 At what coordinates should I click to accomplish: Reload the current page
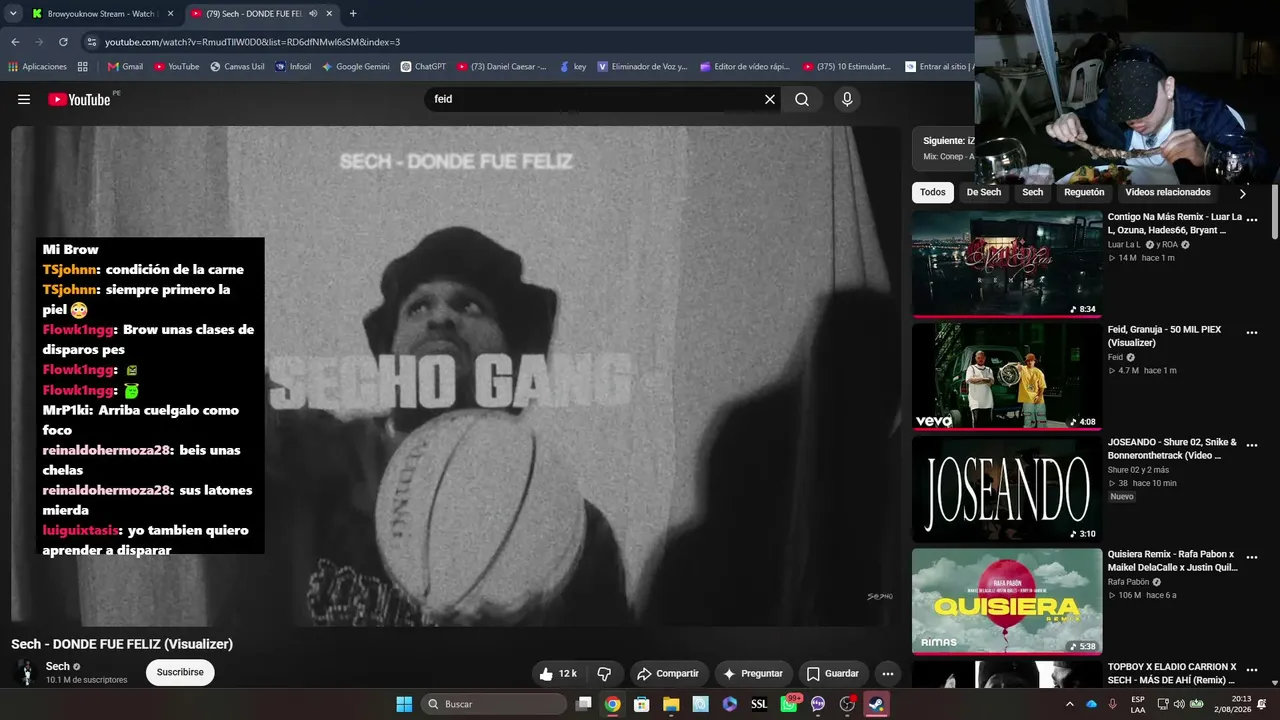(x=63, y=42)
